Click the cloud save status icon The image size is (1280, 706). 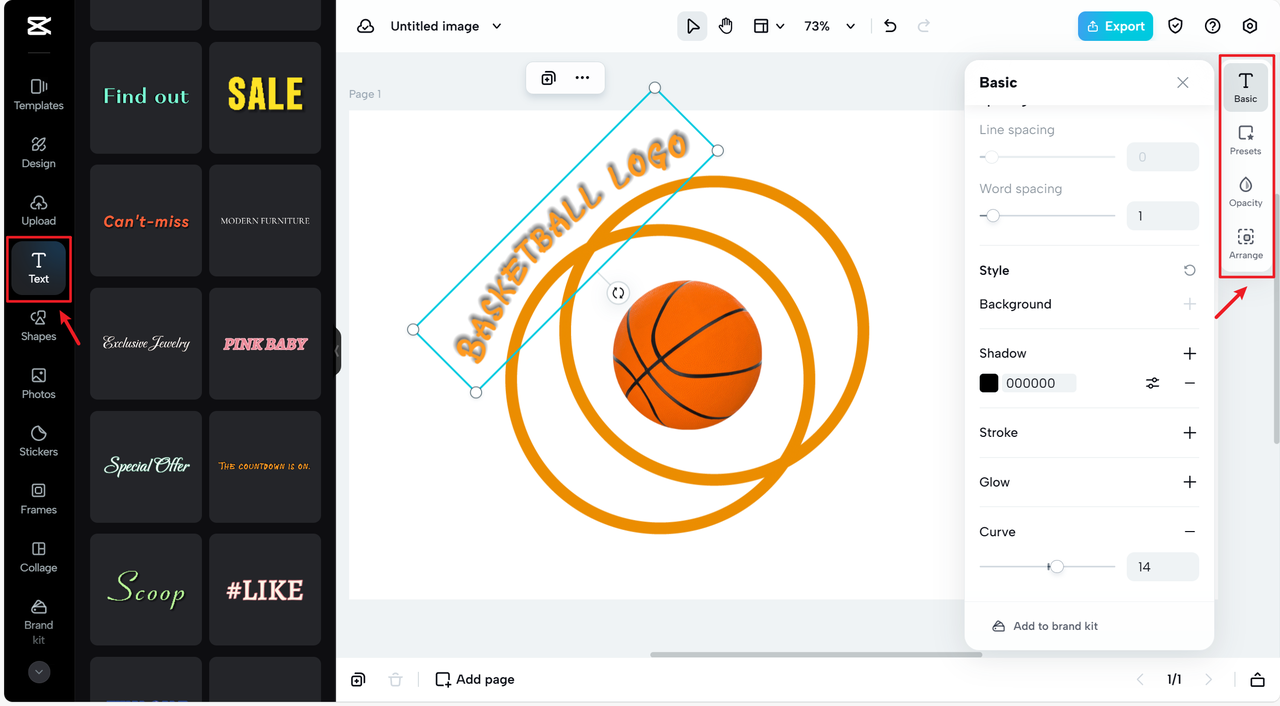pyautogui.click(x=366, y=26)
